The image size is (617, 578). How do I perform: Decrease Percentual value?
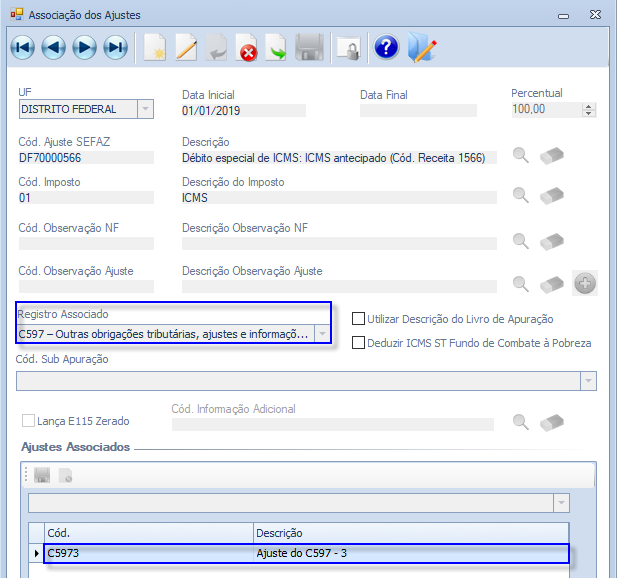coord(588,113)
